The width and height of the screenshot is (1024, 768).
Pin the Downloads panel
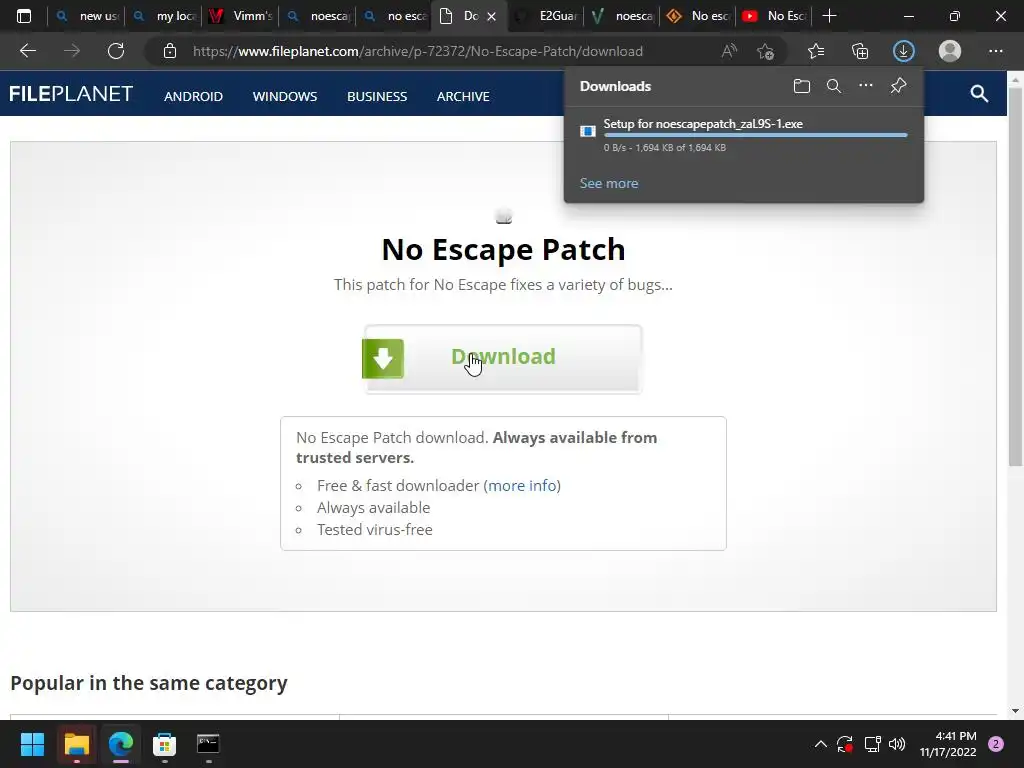point(899,86)
